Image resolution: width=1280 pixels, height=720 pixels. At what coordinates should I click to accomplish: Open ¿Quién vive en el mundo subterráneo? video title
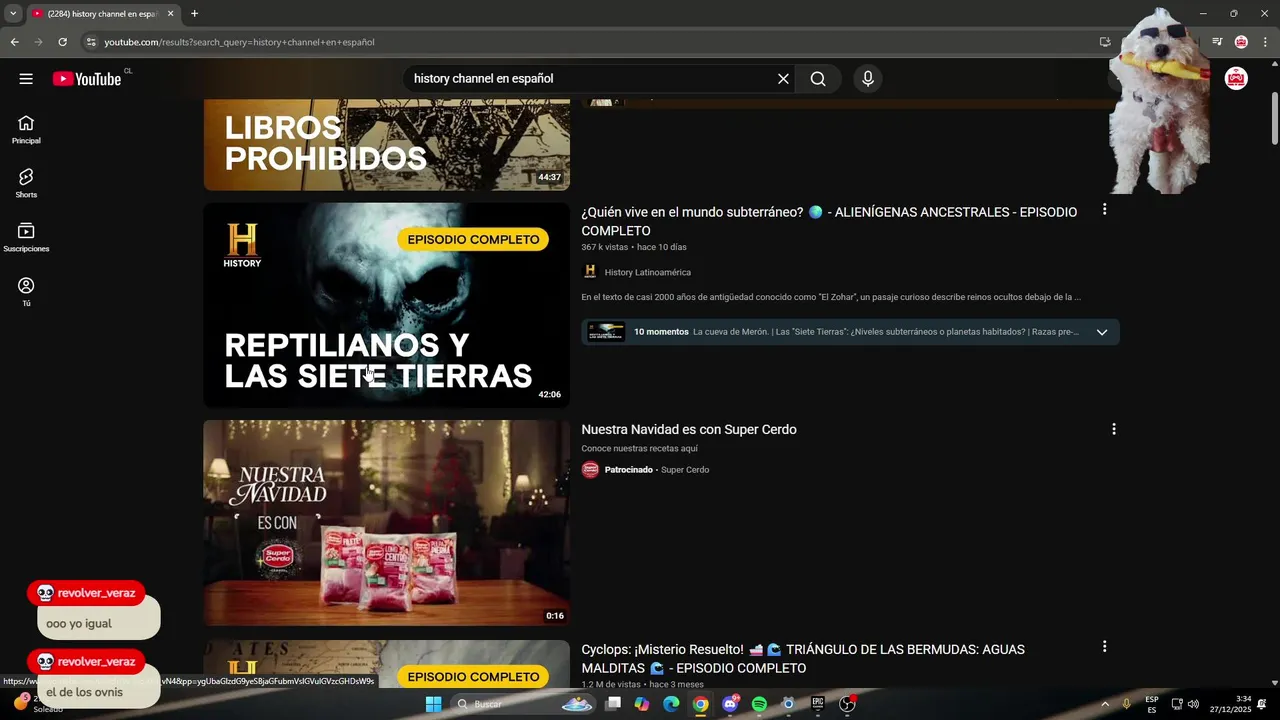(x=829, y=221)
